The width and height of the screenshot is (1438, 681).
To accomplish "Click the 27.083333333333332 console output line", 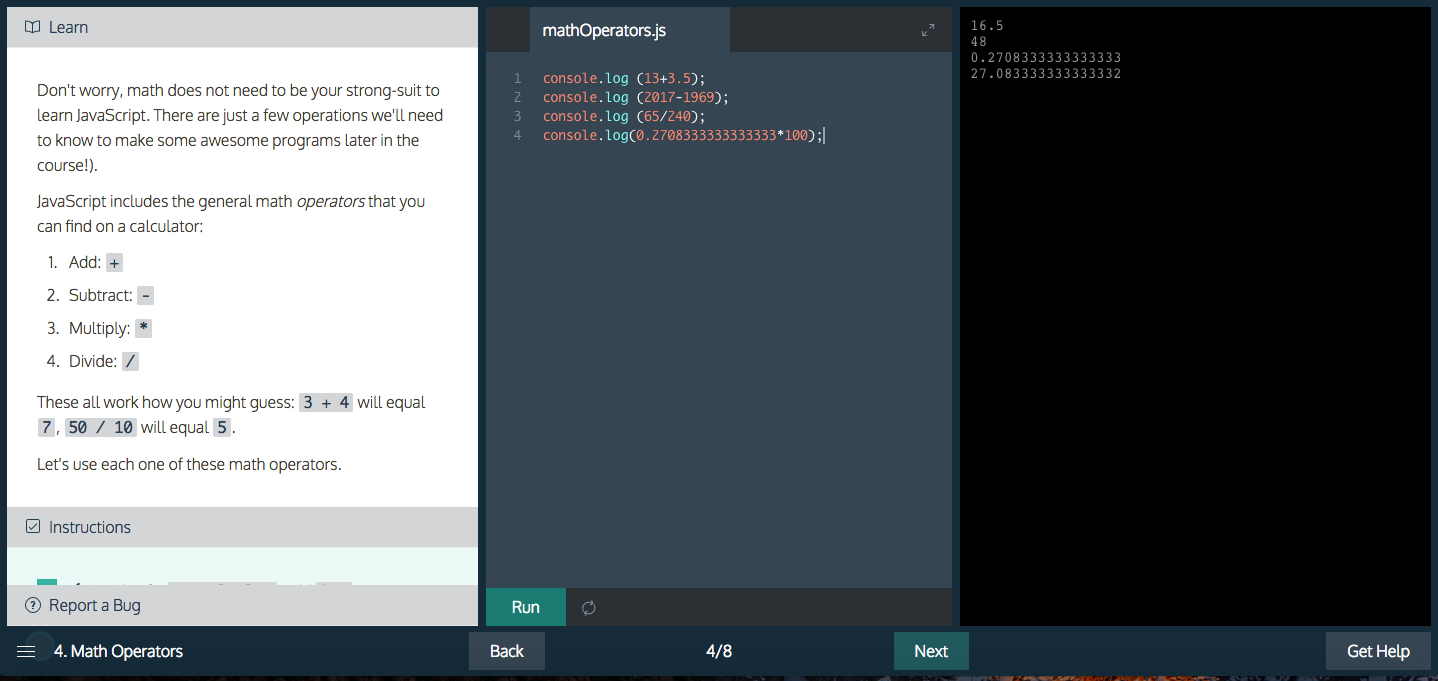I will coord(1046,74).
